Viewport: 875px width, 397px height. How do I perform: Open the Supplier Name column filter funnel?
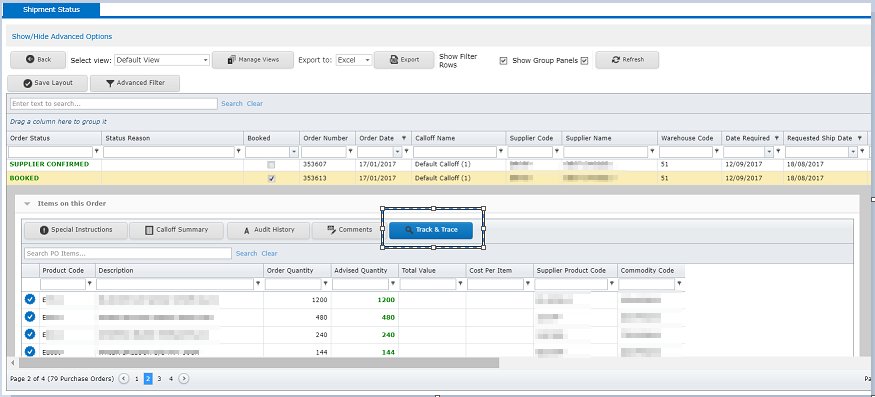[652, 151]
